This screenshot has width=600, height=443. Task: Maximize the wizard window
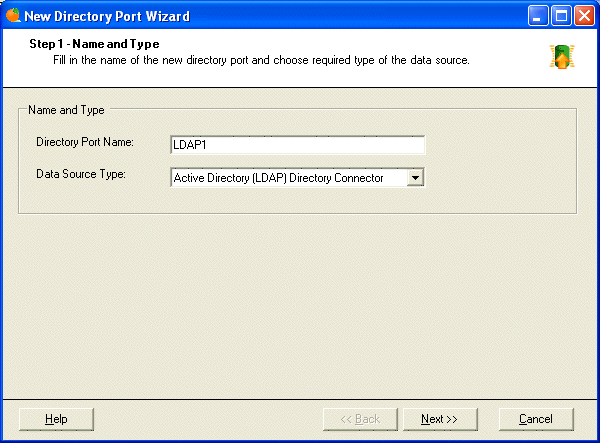click(561, 16)
